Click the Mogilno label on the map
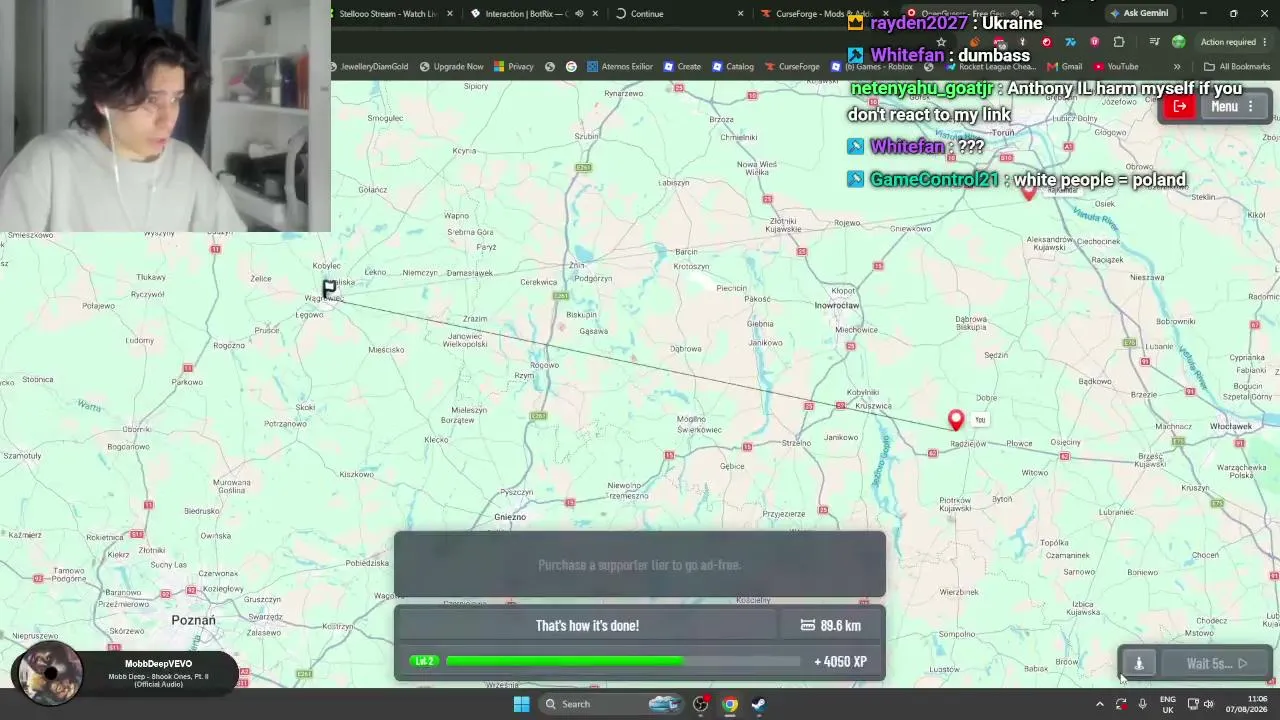 pyautogui.click(x=691, y=420)
